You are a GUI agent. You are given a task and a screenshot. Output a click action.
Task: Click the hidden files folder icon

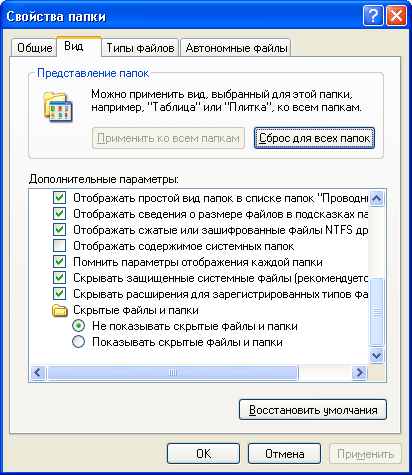pos(60,310)
